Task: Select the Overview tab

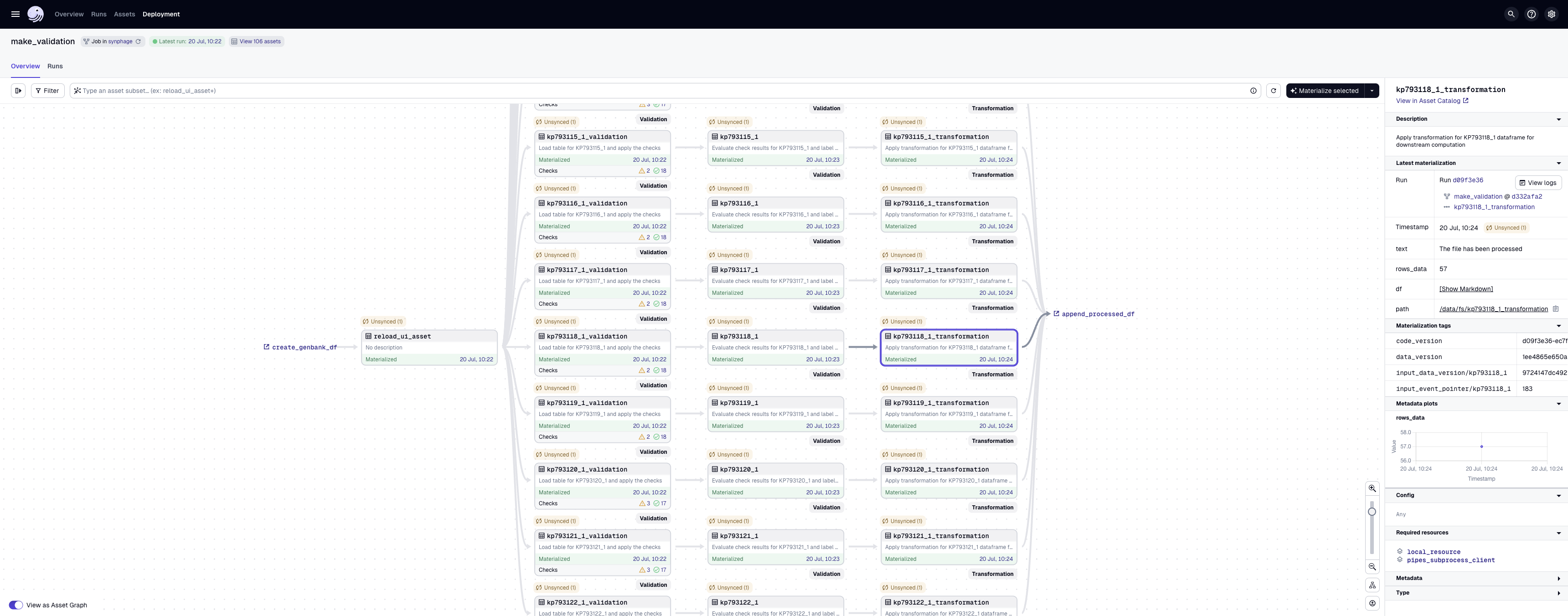Action: coord(25,66)
